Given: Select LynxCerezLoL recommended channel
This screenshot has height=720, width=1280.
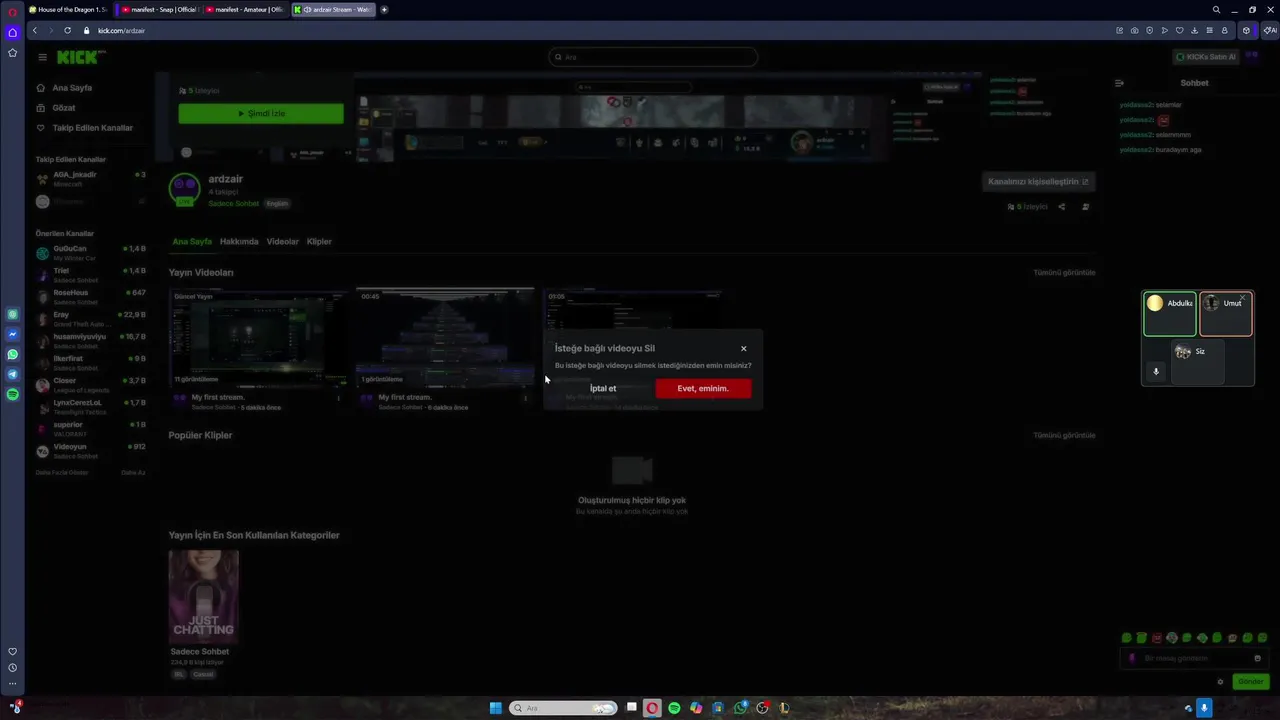Looking at the screenshot, I should click(91, 407).
